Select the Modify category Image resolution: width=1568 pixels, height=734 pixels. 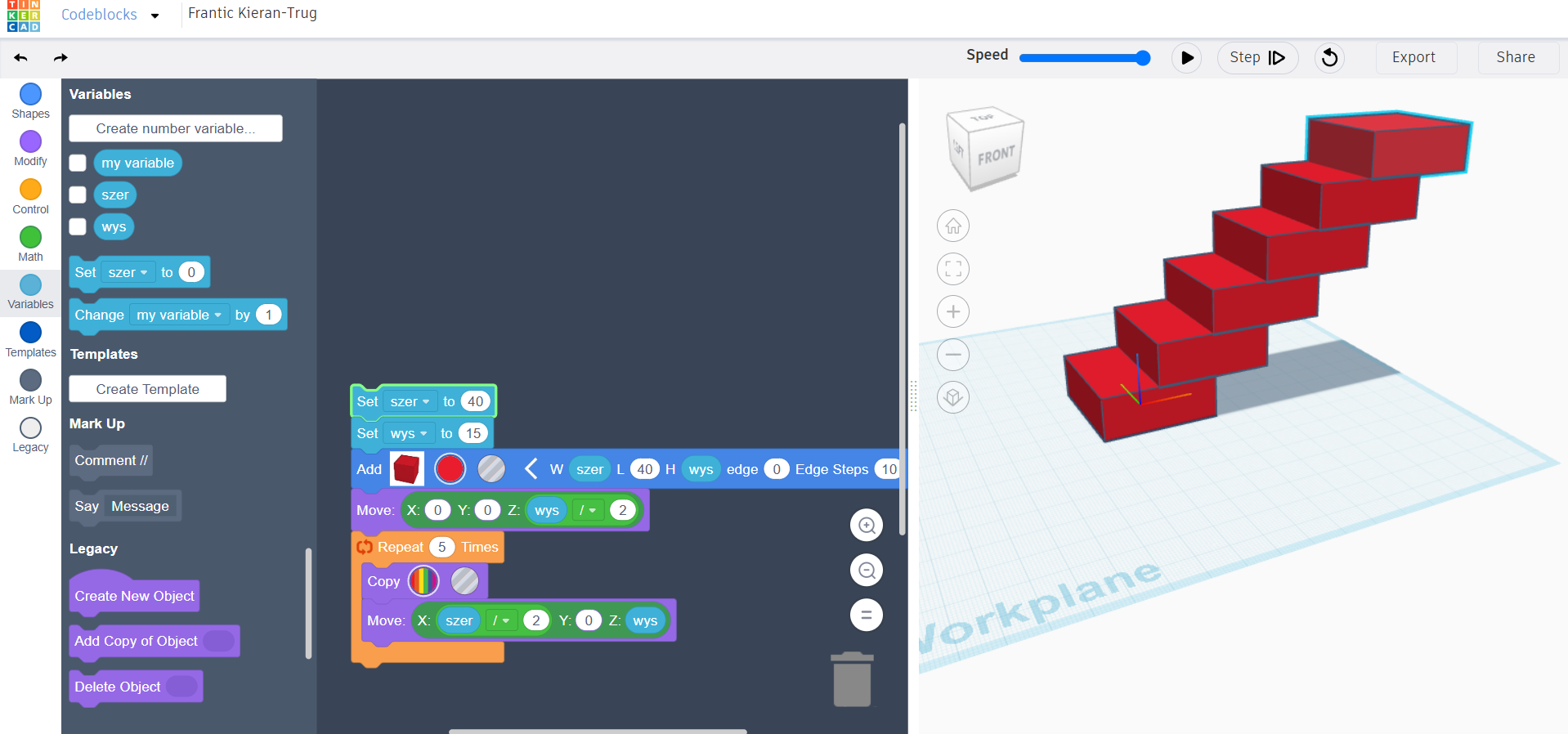tap(30, 149)
